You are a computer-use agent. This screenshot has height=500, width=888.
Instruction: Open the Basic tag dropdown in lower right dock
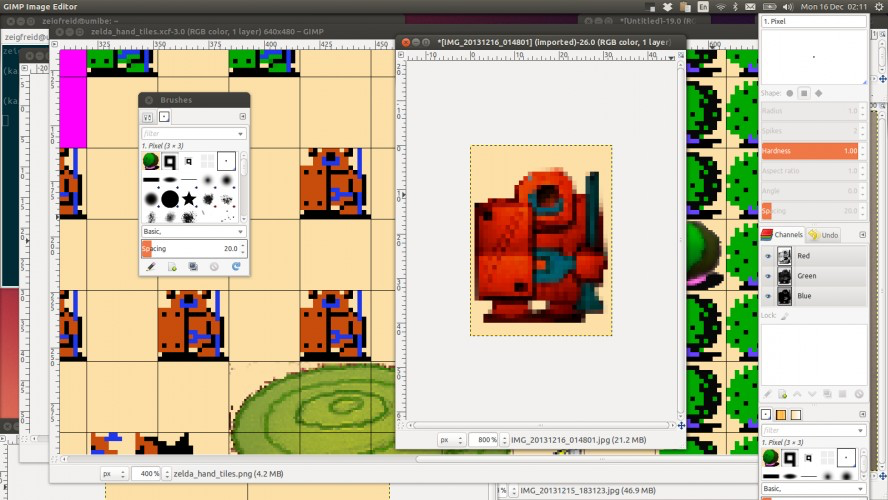[x=814, y=489]
